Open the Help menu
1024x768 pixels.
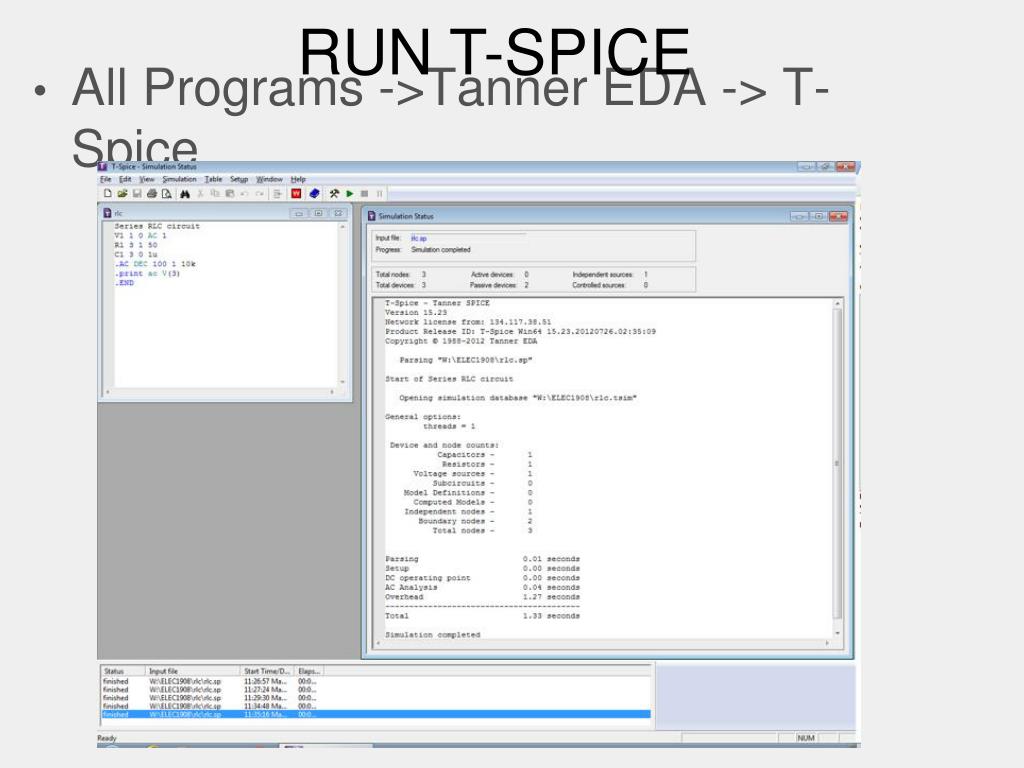(x=298, y=179)
